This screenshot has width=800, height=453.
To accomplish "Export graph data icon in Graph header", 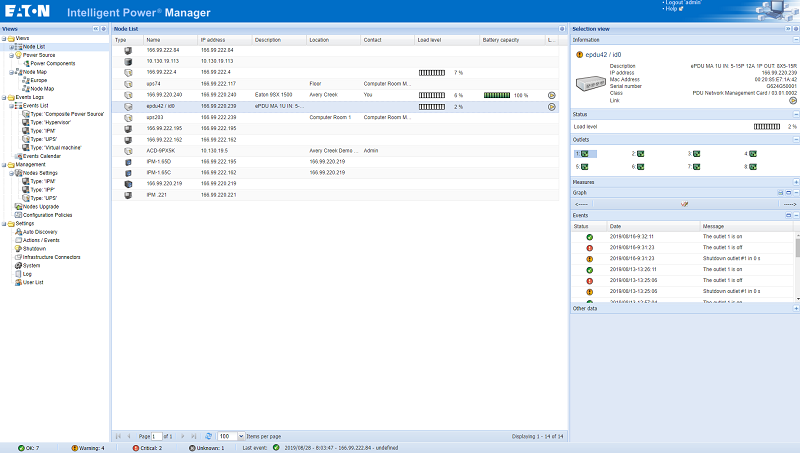I will tap(780, 193).
